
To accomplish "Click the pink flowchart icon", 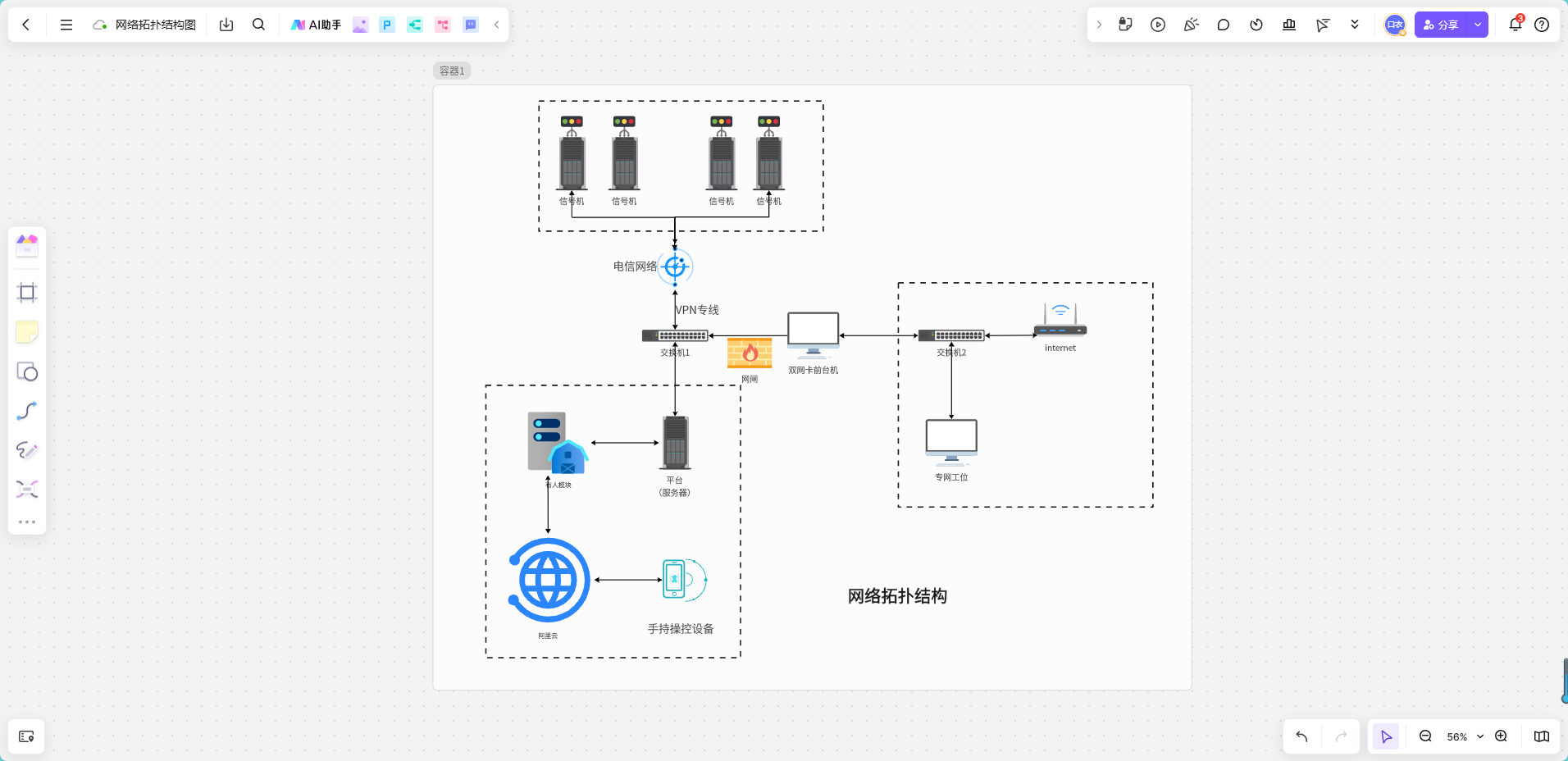I will 443,25.
